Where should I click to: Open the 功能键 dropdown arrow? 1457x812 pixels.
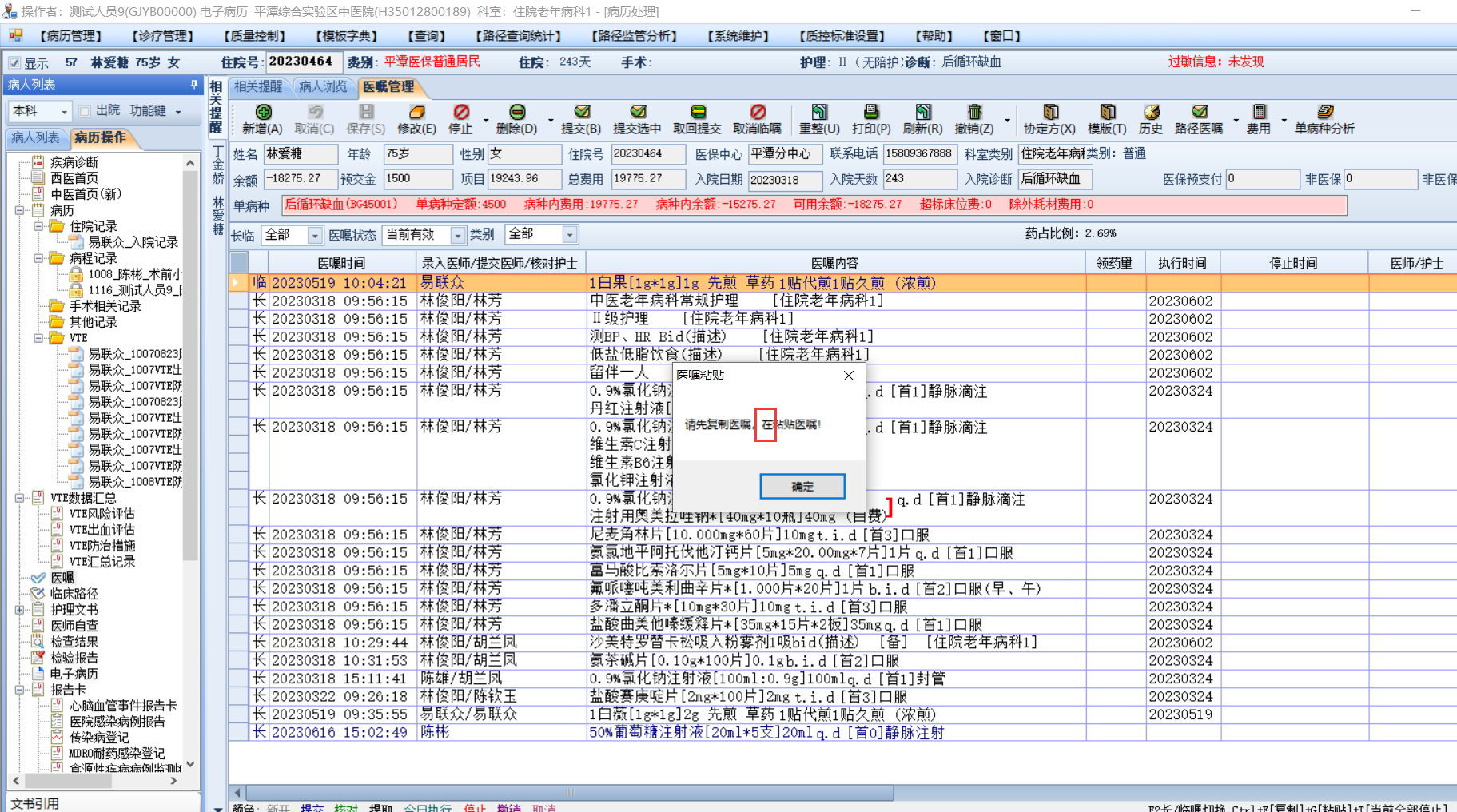point(178,112)
